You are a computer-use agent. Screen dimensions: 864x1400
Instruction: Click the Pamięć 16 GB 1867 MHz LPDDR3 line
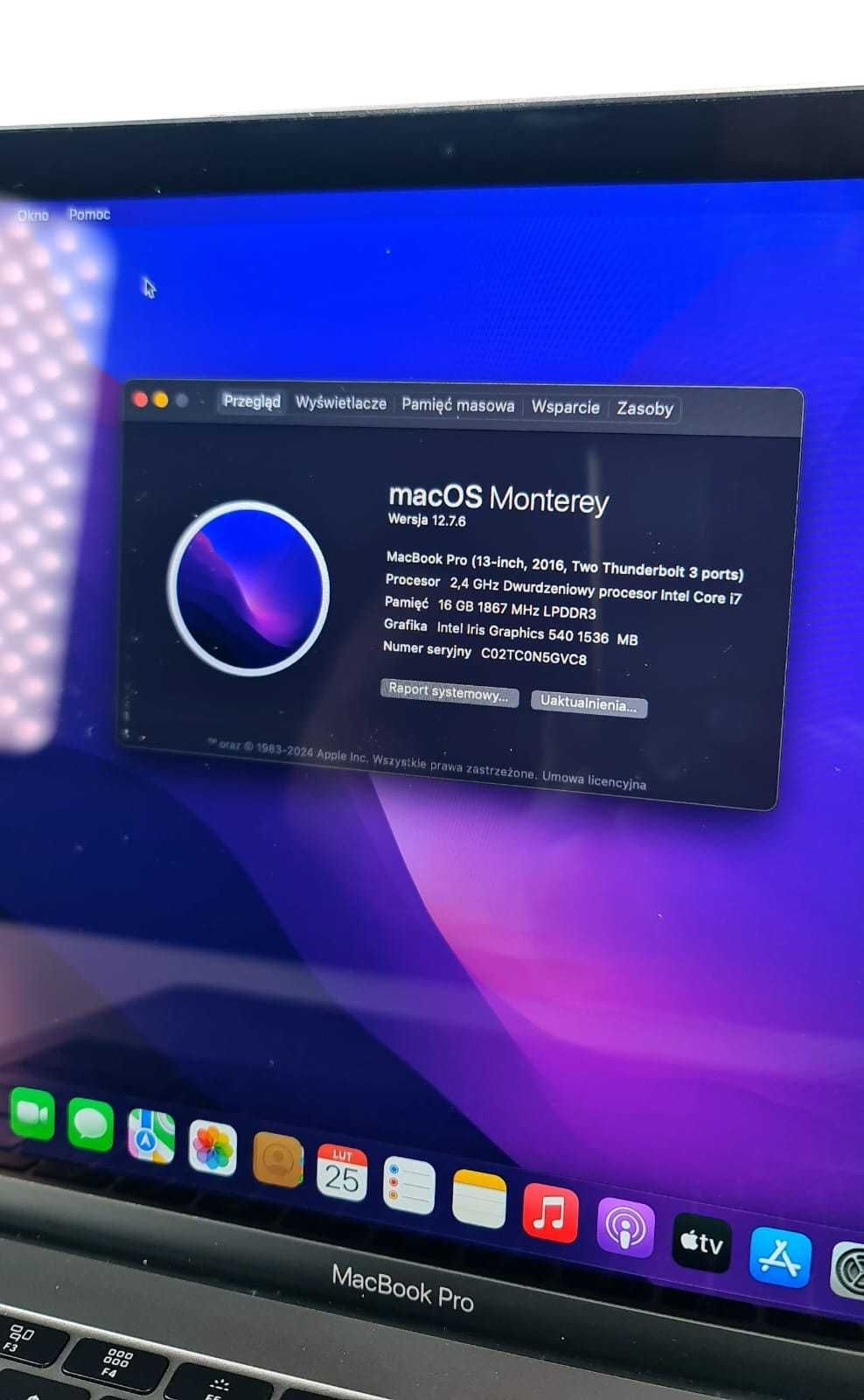pyautogui.click(x=491, y=607)
